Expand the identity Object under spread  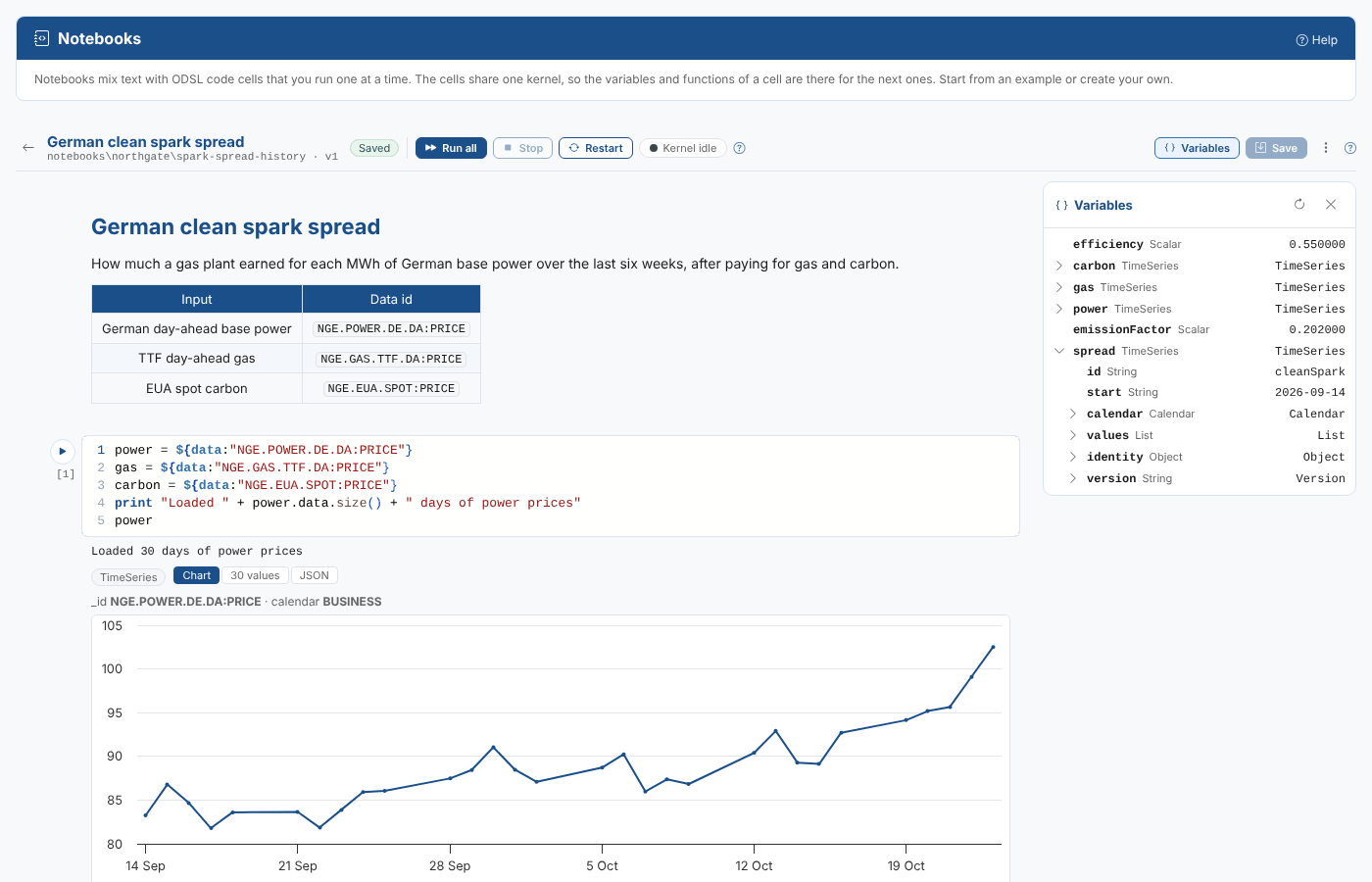(x=1073, y=457)
